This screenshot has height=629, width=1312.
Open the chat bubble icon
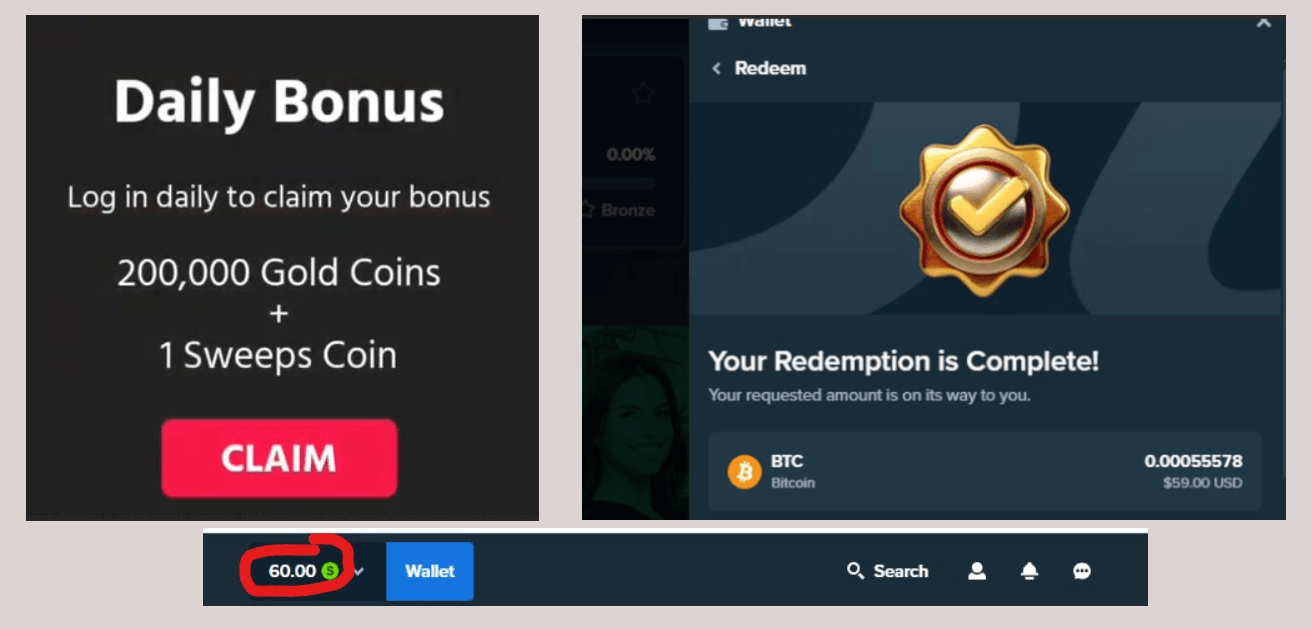pyautogui.click(x=1081, y=571)
